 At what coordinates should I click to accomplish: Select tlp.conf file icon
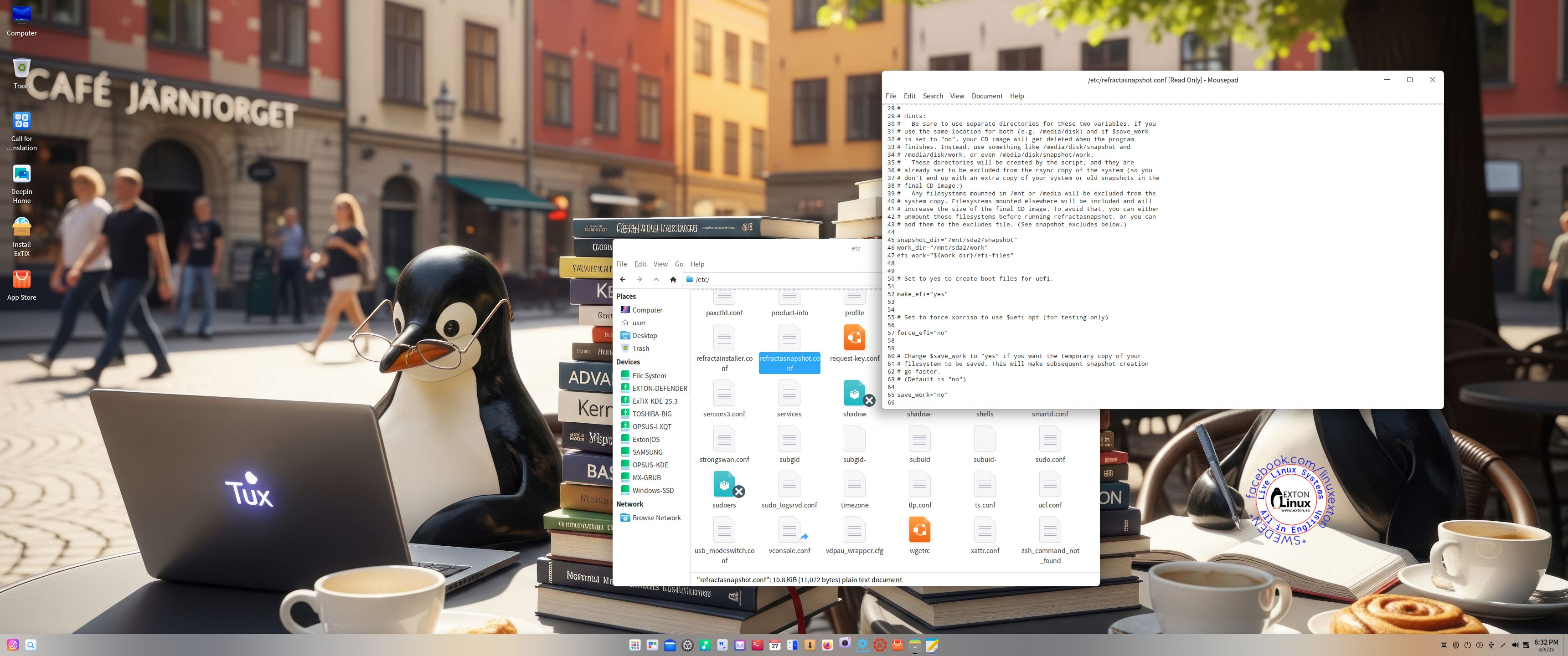pos(920,484)
